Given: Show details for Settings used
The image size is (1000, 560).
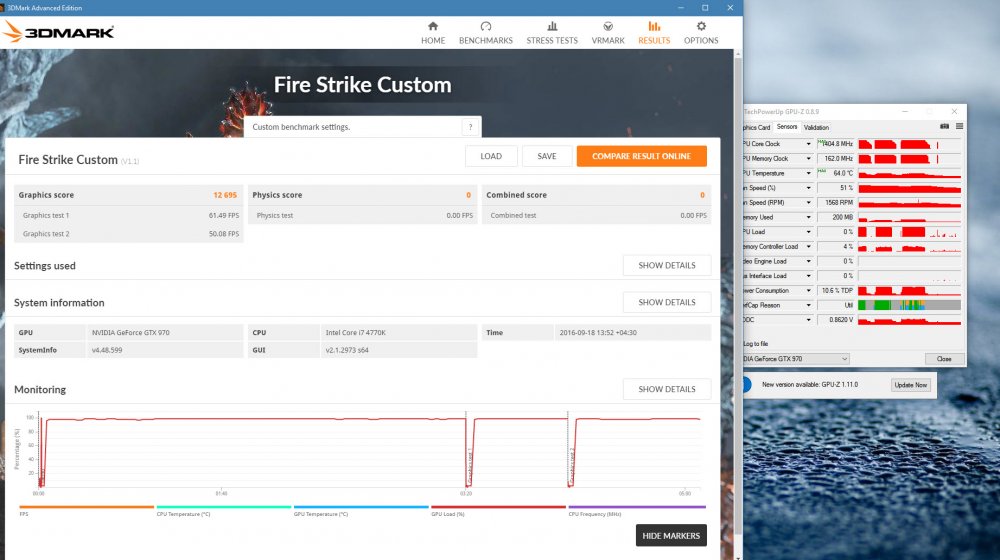Looking at the screenshot, I should [666, 265].
